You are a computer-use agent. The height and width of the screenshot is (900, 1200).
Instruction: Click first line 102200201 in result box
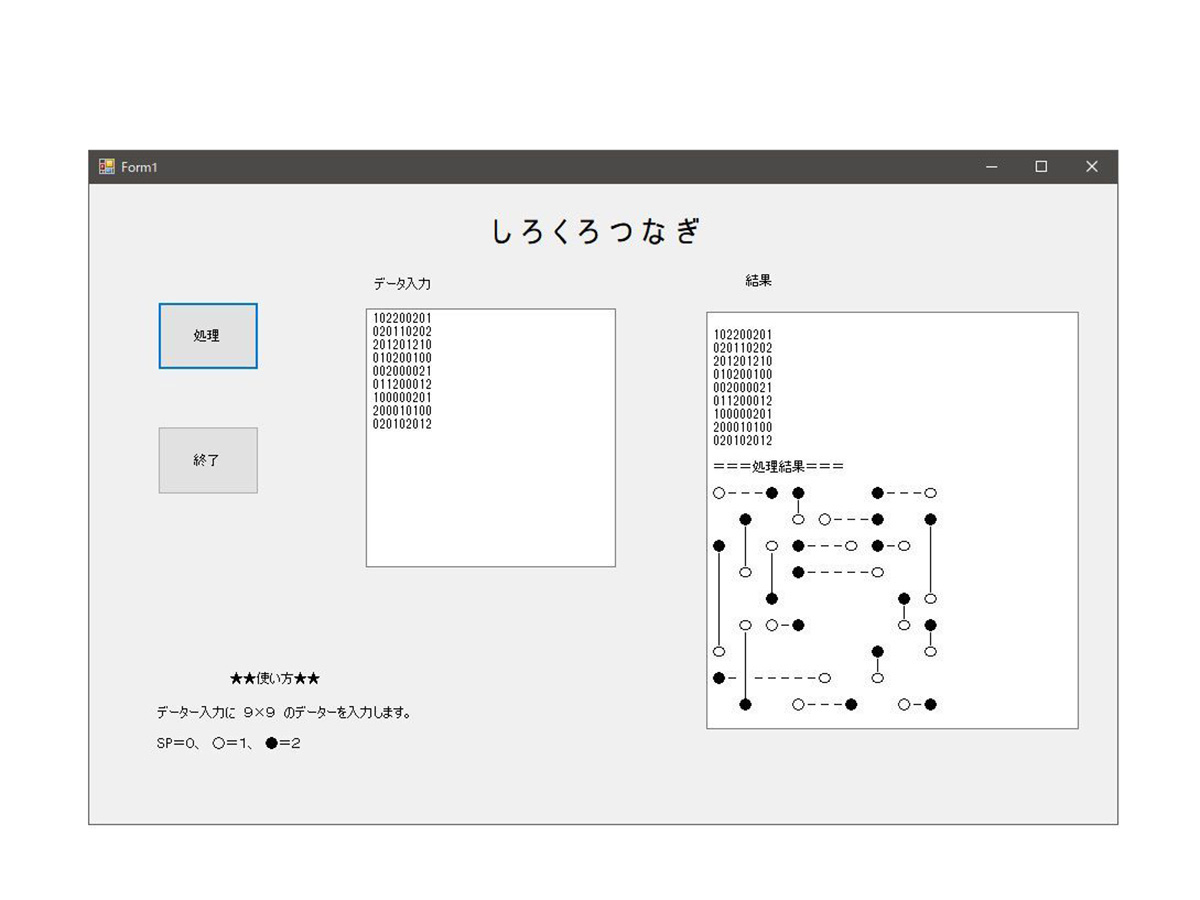[x=742, y=335]
